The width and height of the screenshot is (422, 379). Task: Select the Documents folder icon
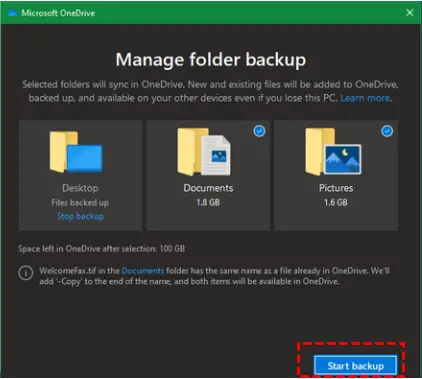click(x=204, y=152)
